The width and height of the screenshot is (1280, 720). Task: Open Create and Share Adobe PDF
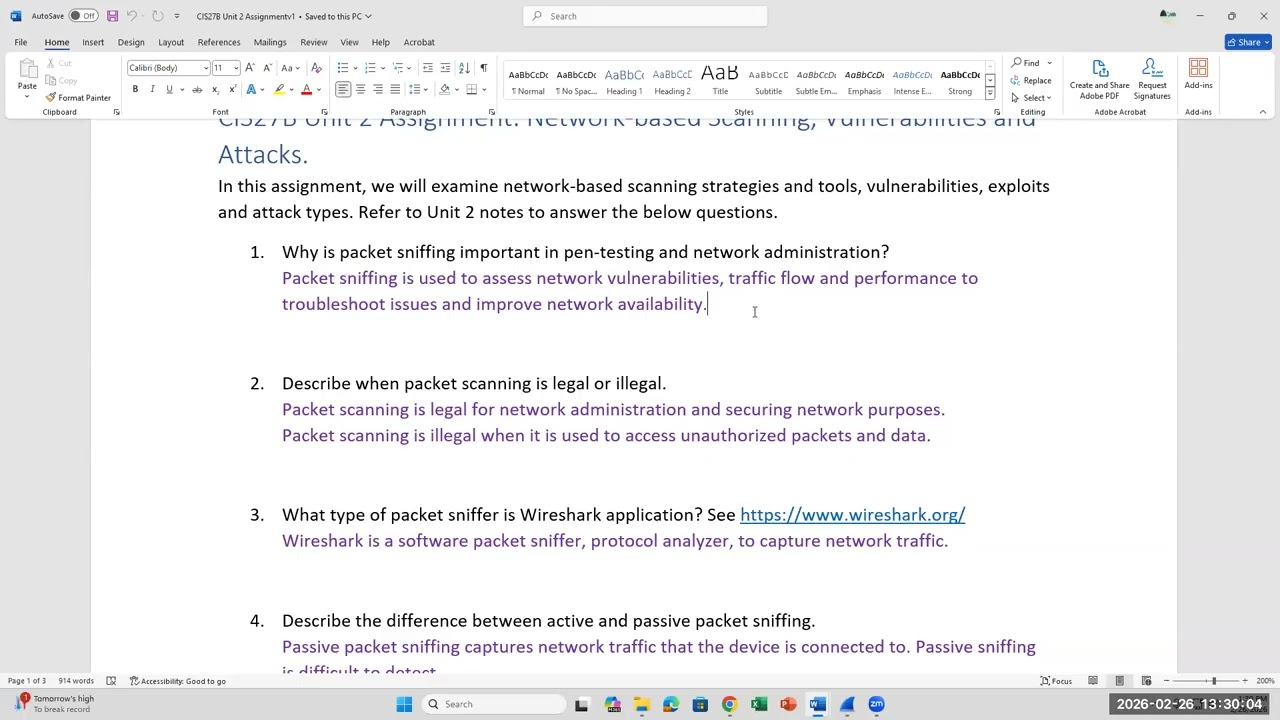coord(1099,79)
